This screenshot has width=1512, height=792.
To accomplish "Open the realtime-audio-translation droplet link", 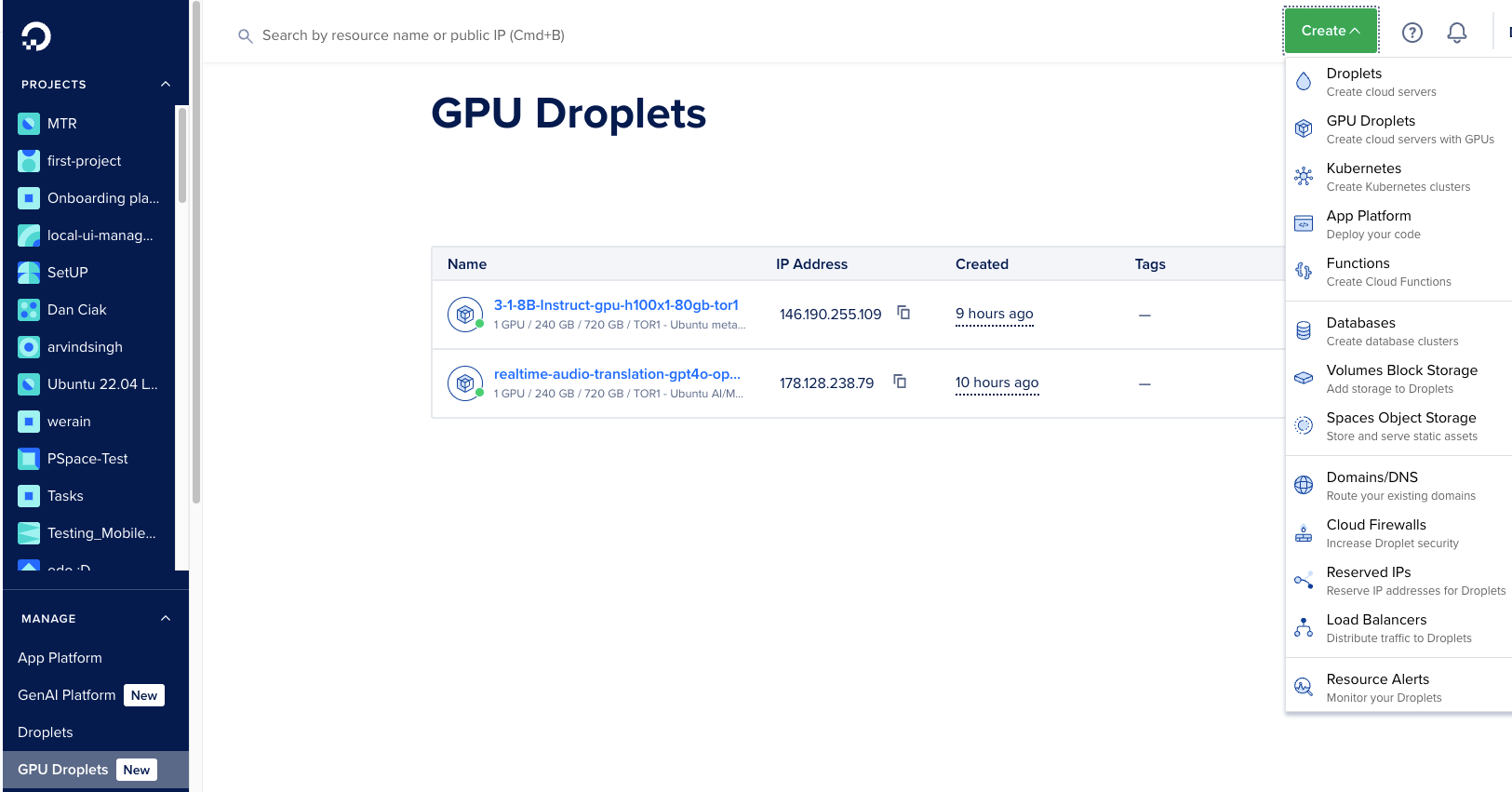I will pyautogui.click(x=616, y=374).
